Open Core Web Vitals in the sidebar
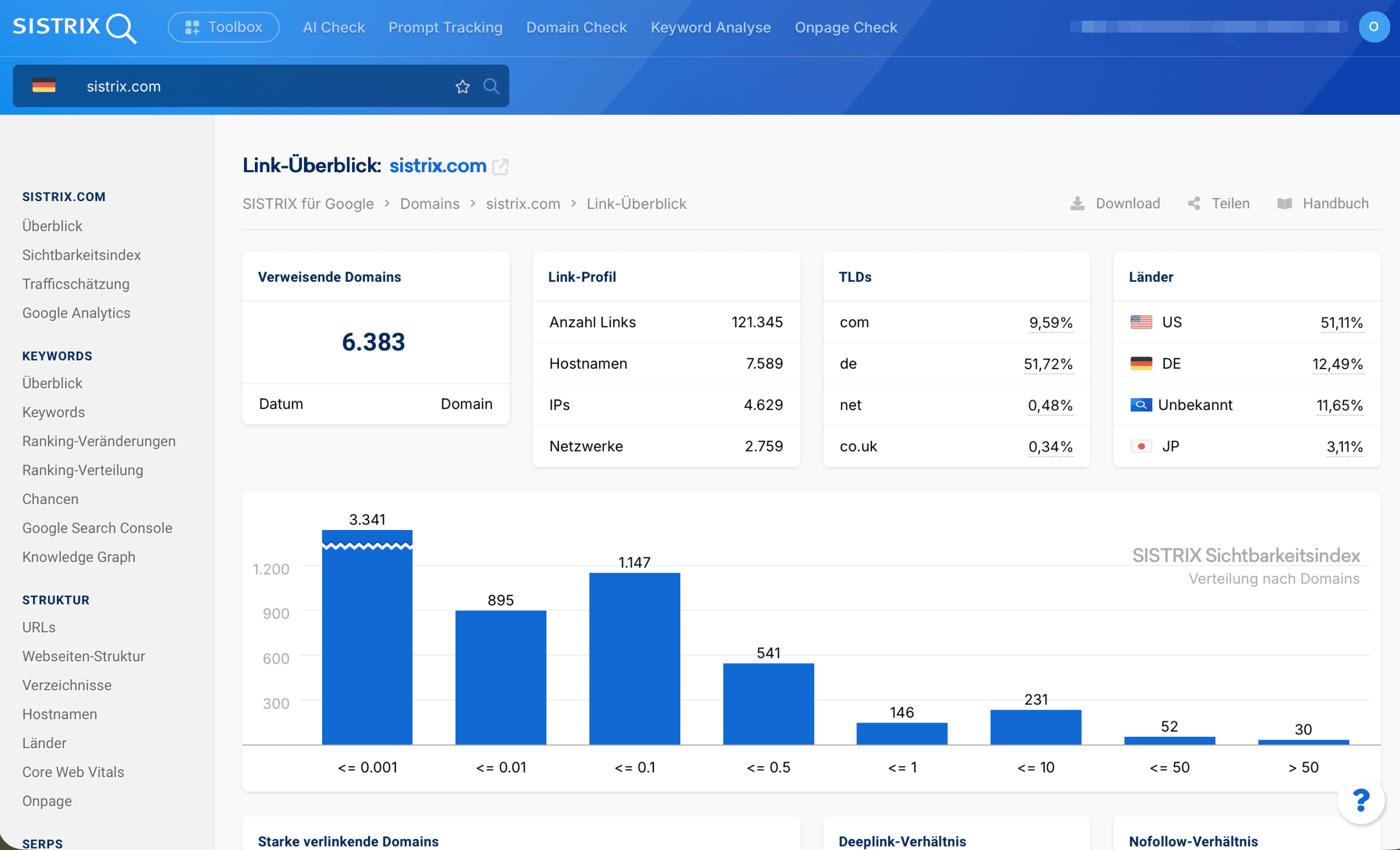 73,772
